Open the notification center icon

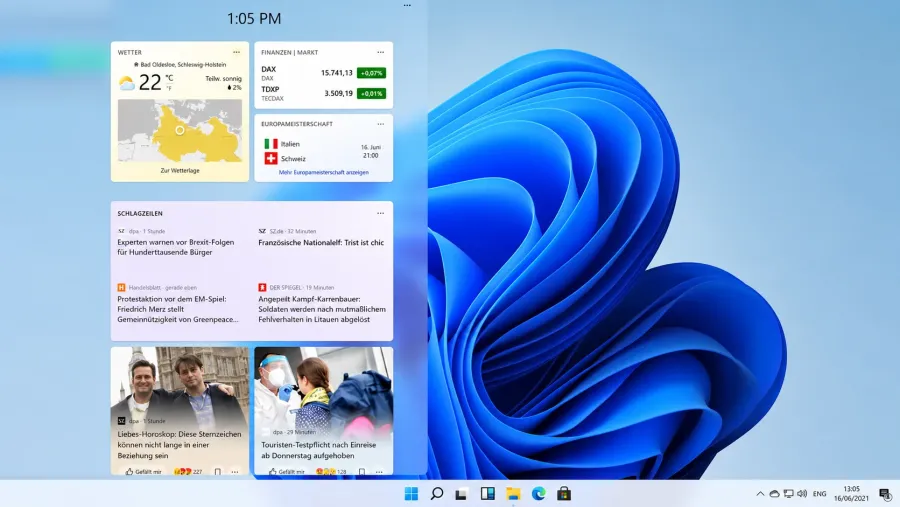pos(885,494)
